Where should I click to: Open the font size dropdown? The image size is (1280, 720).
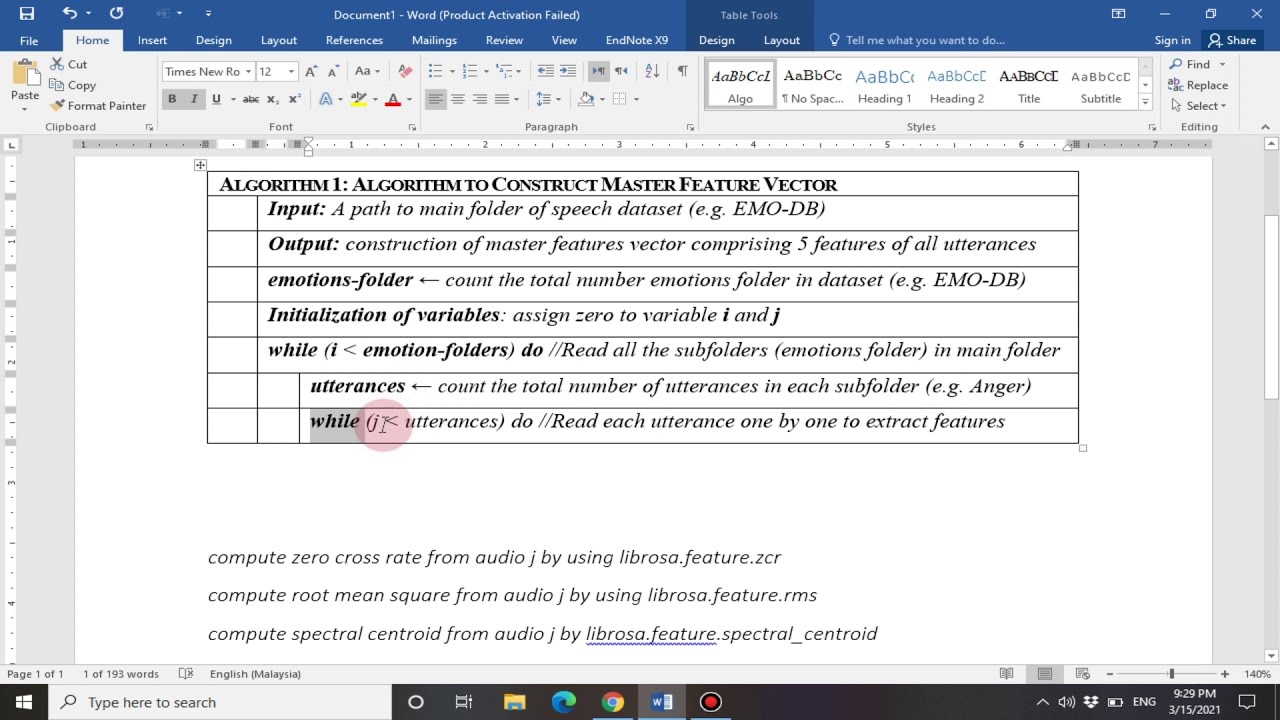click(291, 72)
